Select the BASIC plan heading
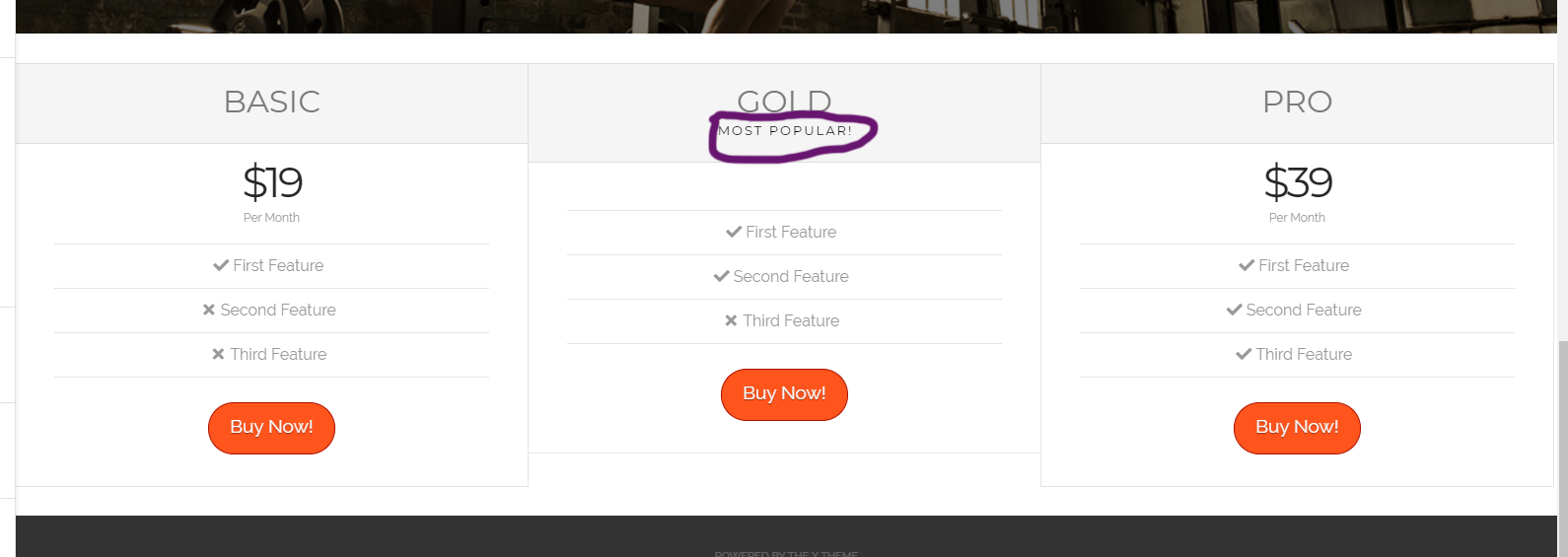Screen dimensions: 1568x557 [x=272, y=102]
